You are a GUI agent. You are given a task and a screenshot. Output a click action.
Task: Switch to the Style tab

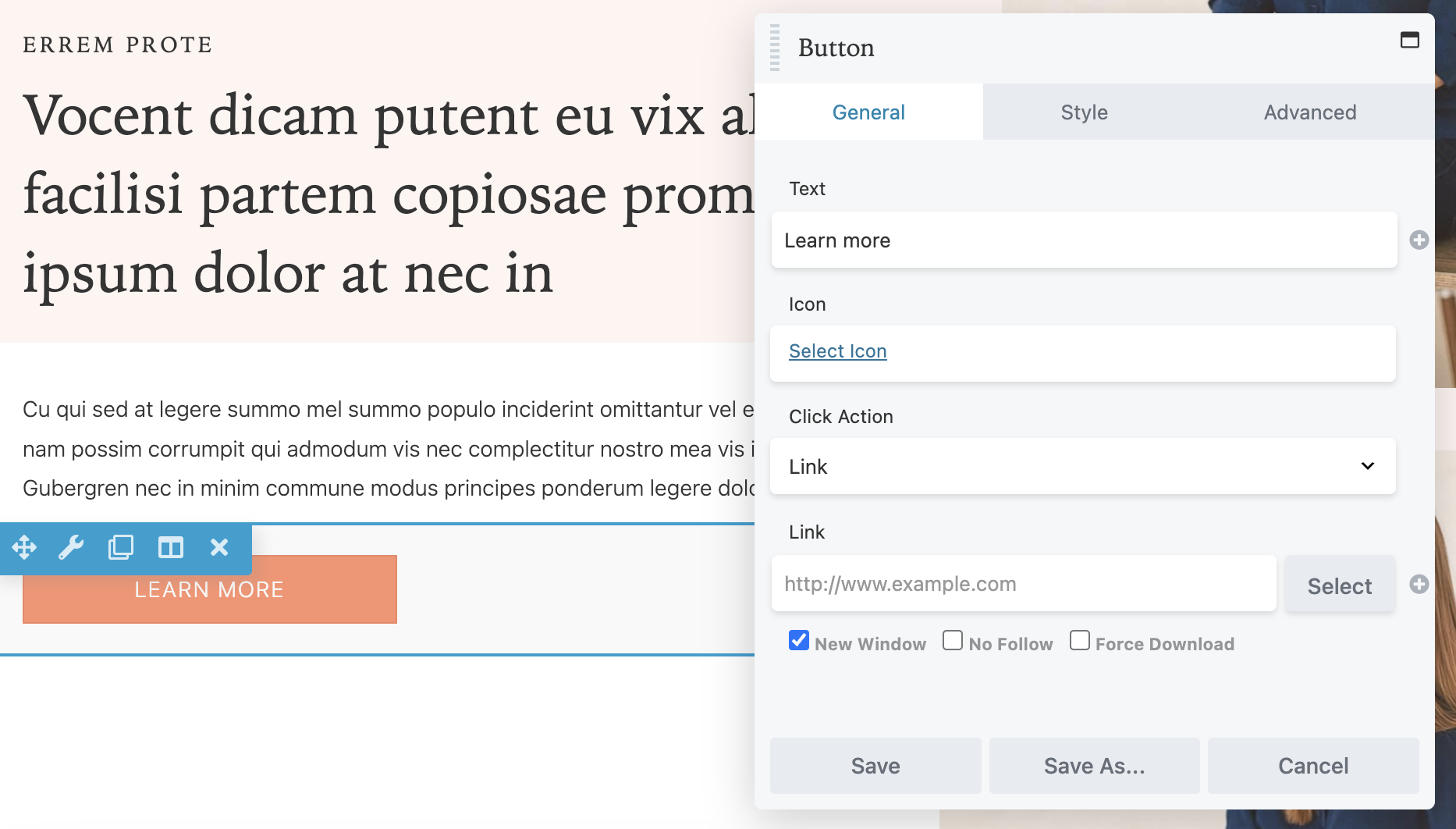tap(1084, 112)
